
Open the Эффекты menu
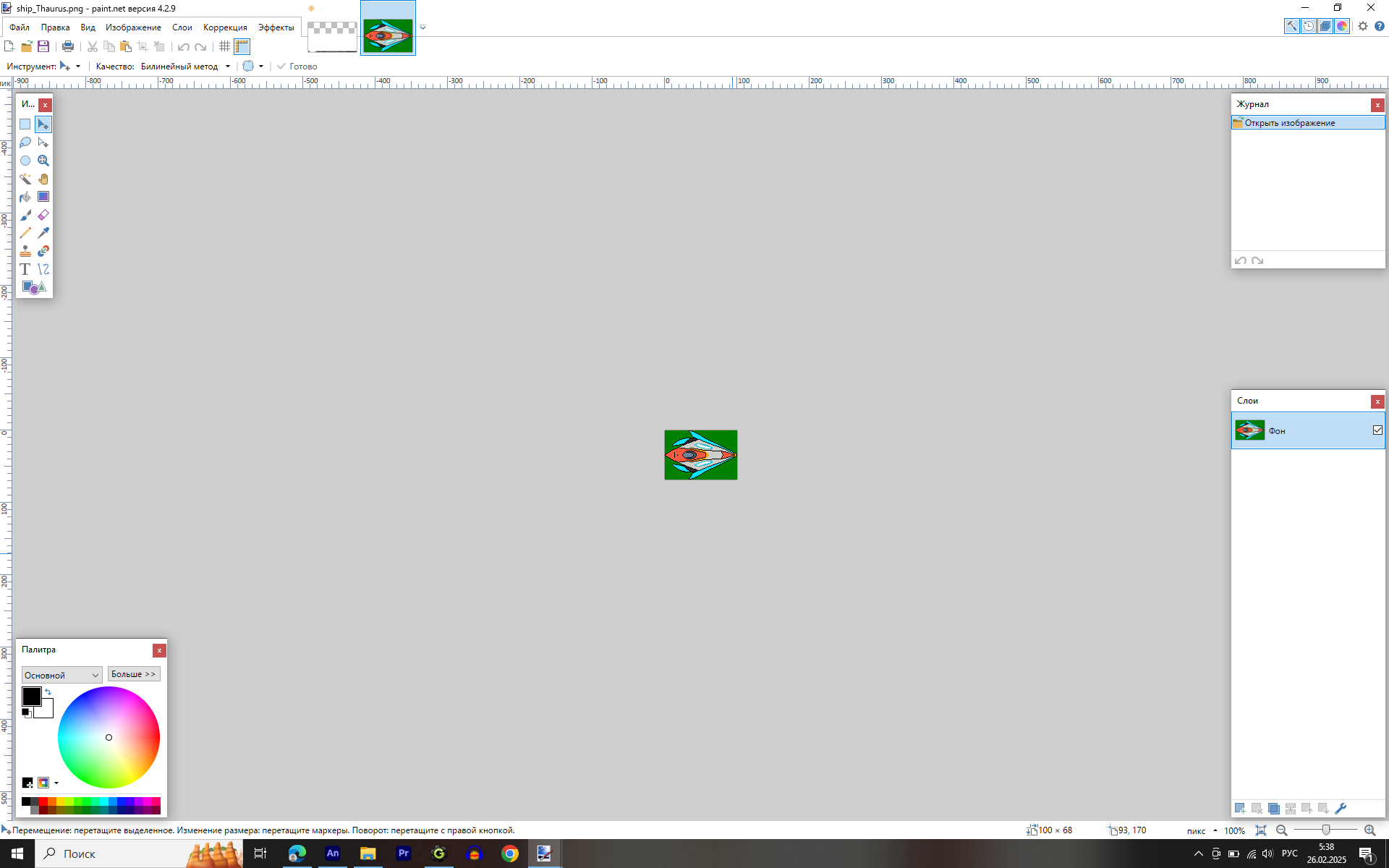276,27
